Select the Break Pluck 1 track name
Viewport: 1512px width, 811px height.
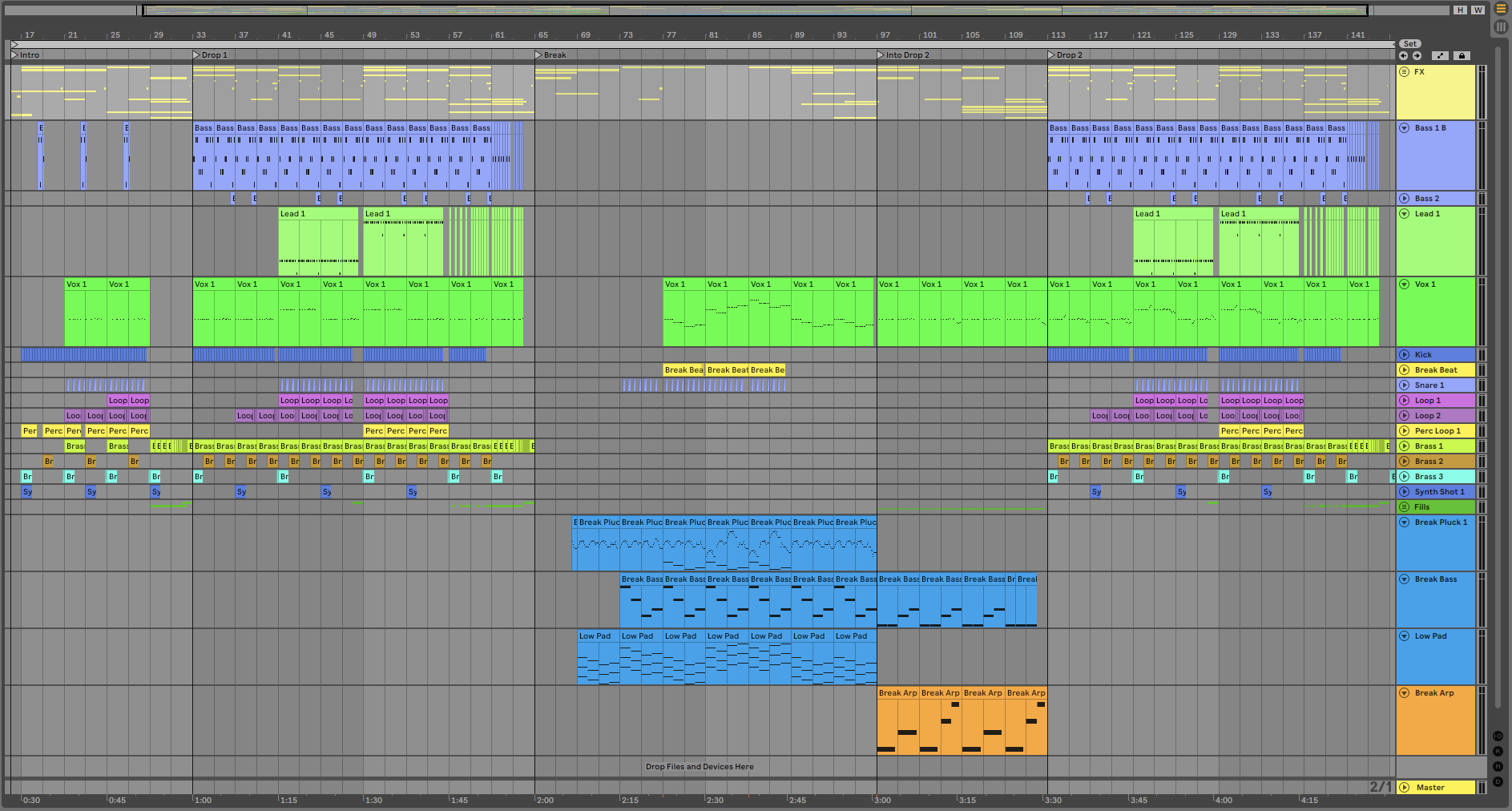[x=1441, y=523]
